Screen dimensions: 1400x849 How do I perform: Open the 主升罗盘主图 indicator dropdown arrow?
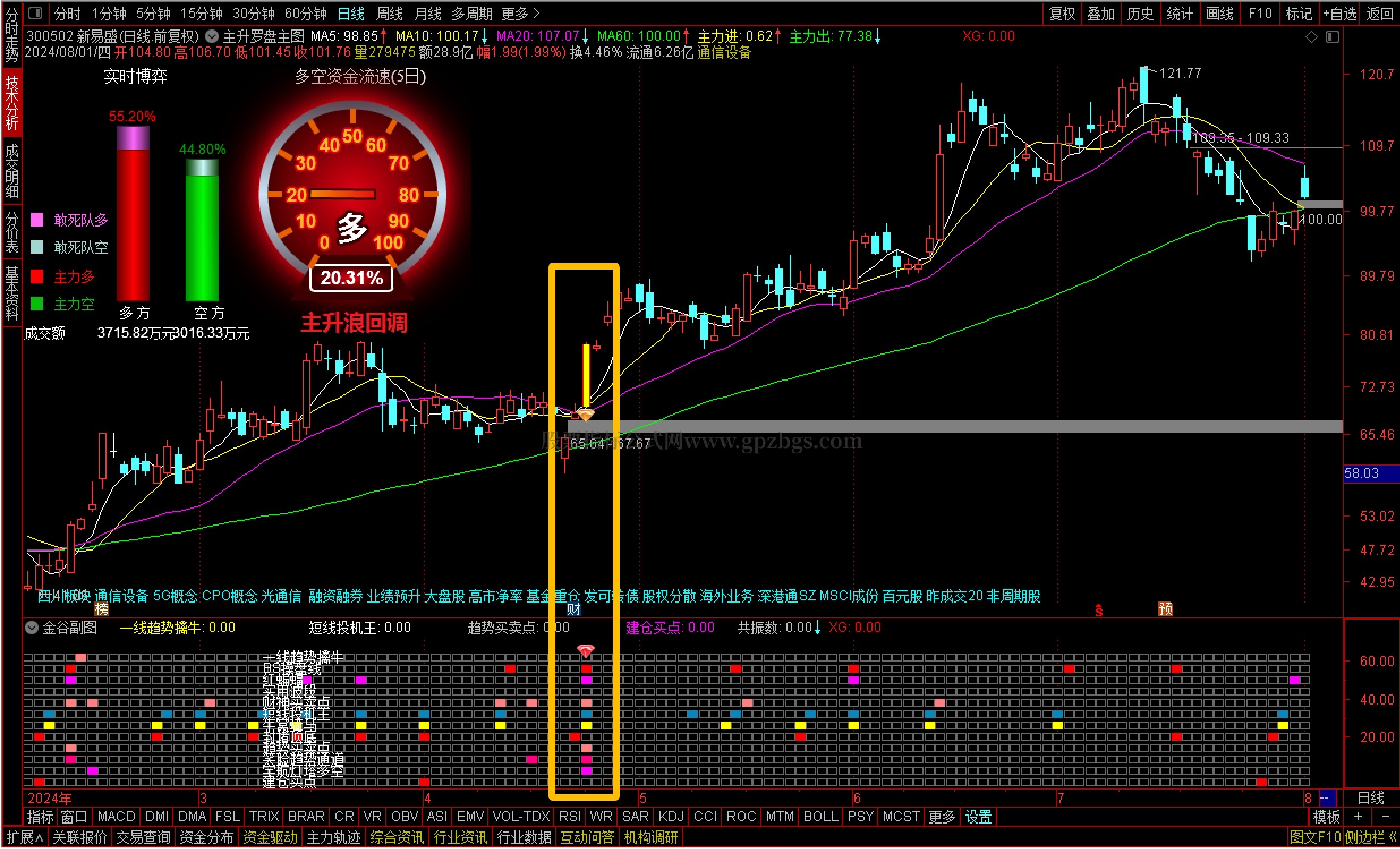tap(212, 36)
